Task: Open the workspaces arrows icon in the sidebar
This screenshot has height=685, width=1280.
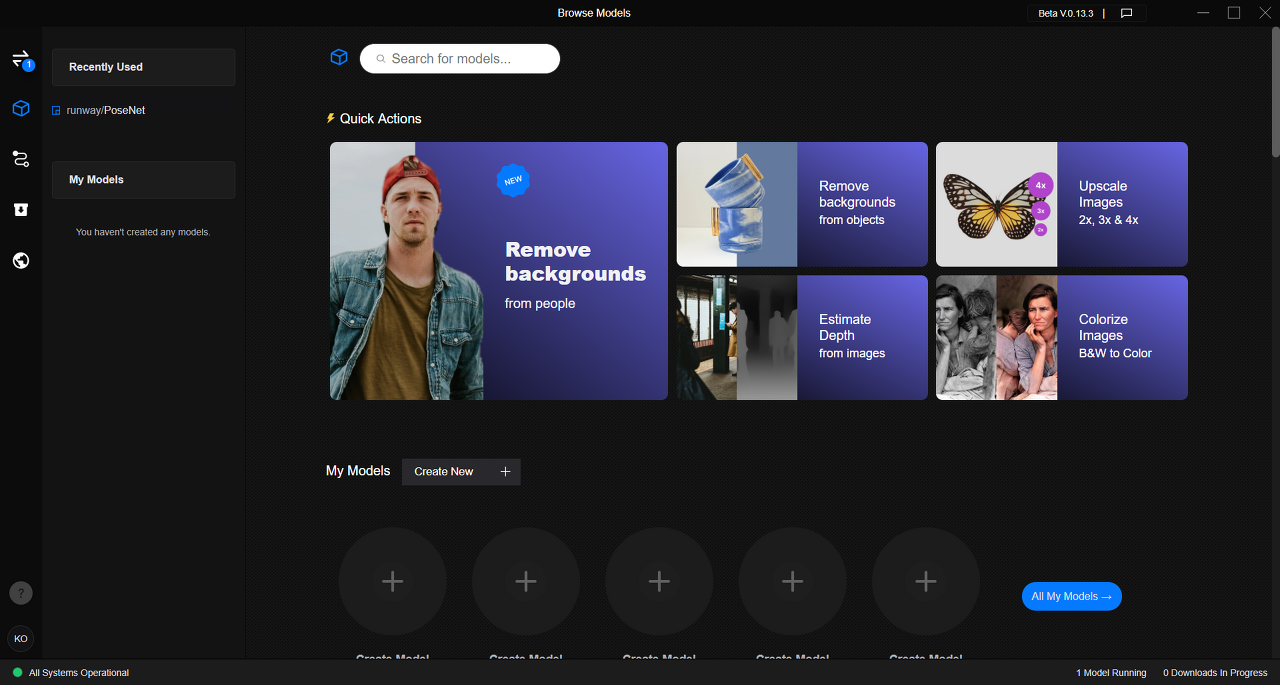Action: [21, 60]
